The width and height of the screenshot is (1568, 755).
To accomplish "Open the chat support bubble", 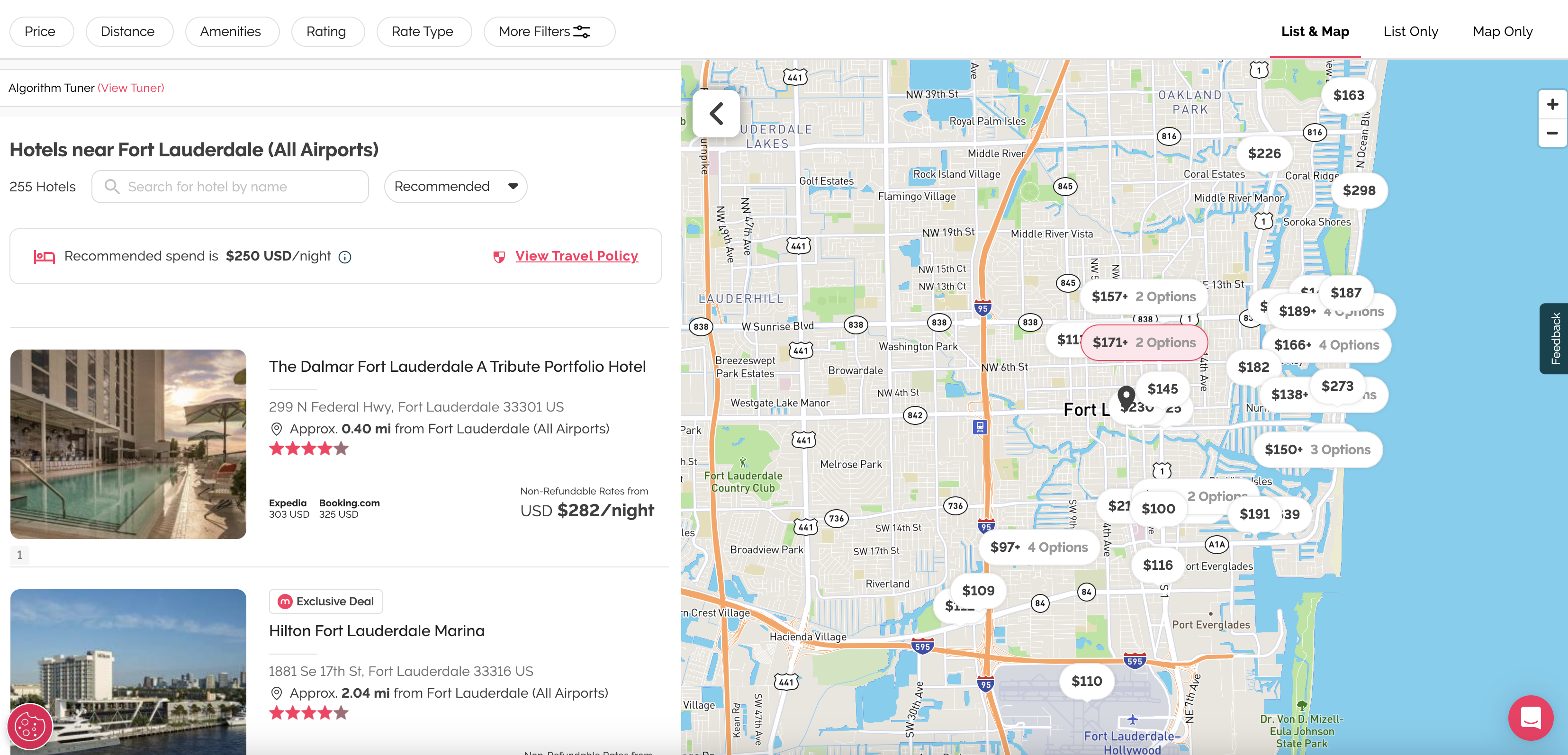I will [x=1530, y=717].
